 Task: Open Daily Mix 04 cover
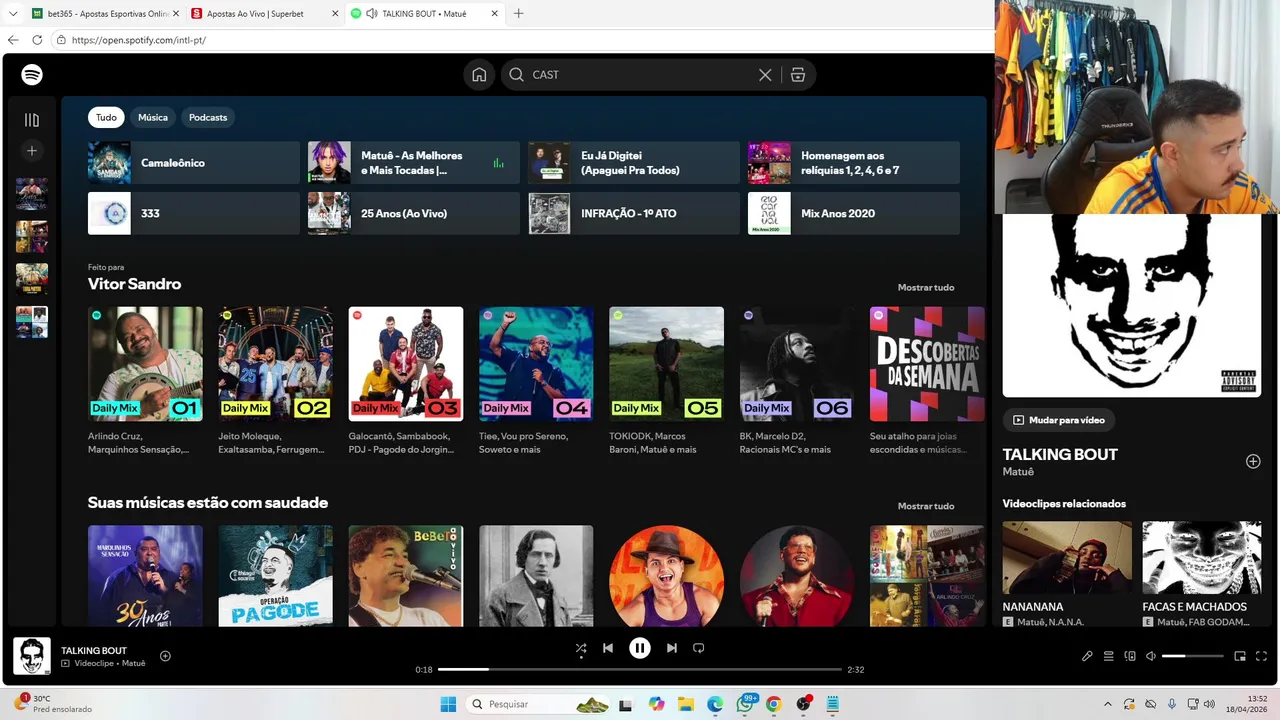[x=536, y=364]
